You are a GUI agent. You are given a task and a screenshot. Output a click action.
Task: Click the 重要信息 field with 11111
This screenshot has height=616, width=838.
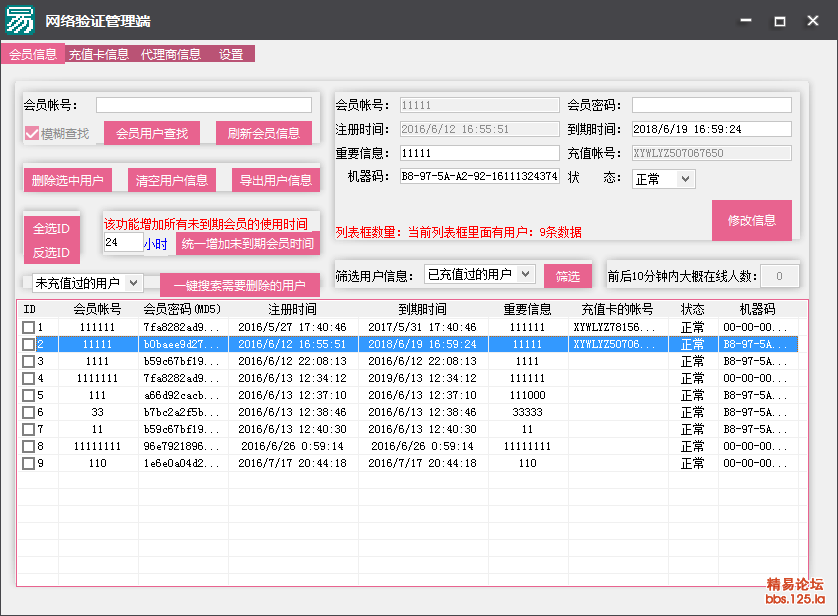tap(479, 153)
